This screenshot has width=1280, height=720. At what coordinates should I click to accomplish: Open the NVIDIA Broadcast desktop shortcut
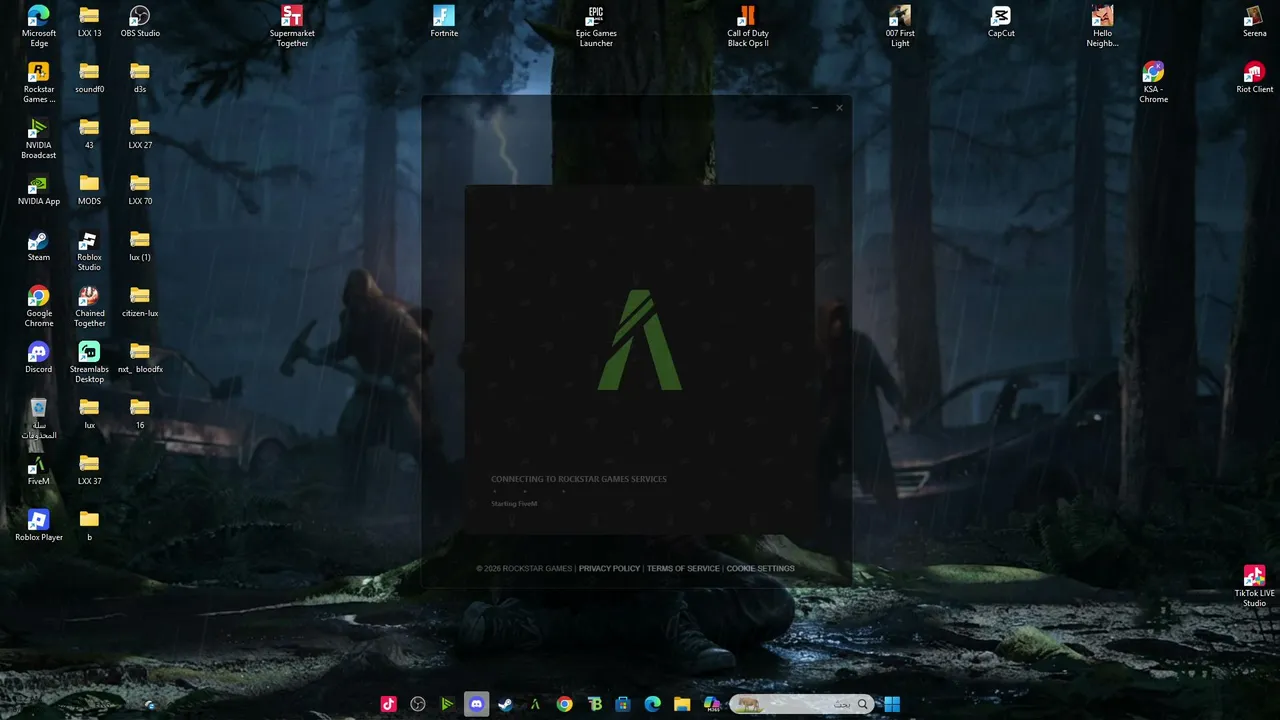[x=39, y=138]
